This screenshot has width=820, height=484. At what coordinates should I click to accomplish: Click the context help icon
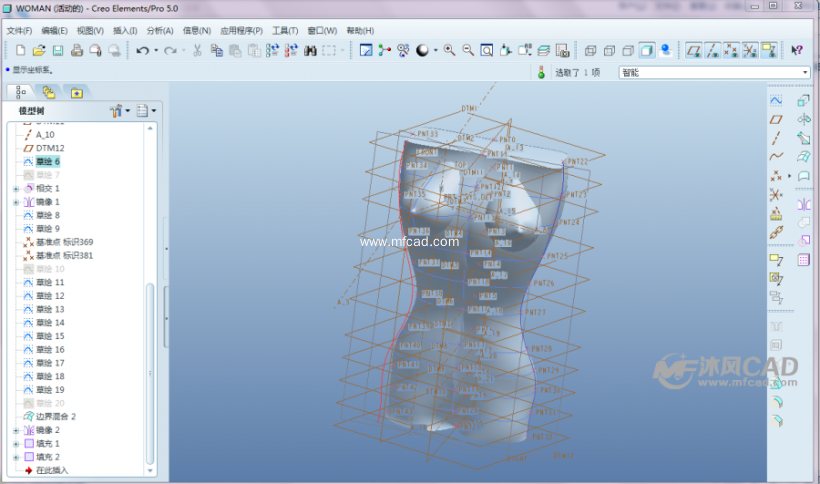[x=797, y=50]
